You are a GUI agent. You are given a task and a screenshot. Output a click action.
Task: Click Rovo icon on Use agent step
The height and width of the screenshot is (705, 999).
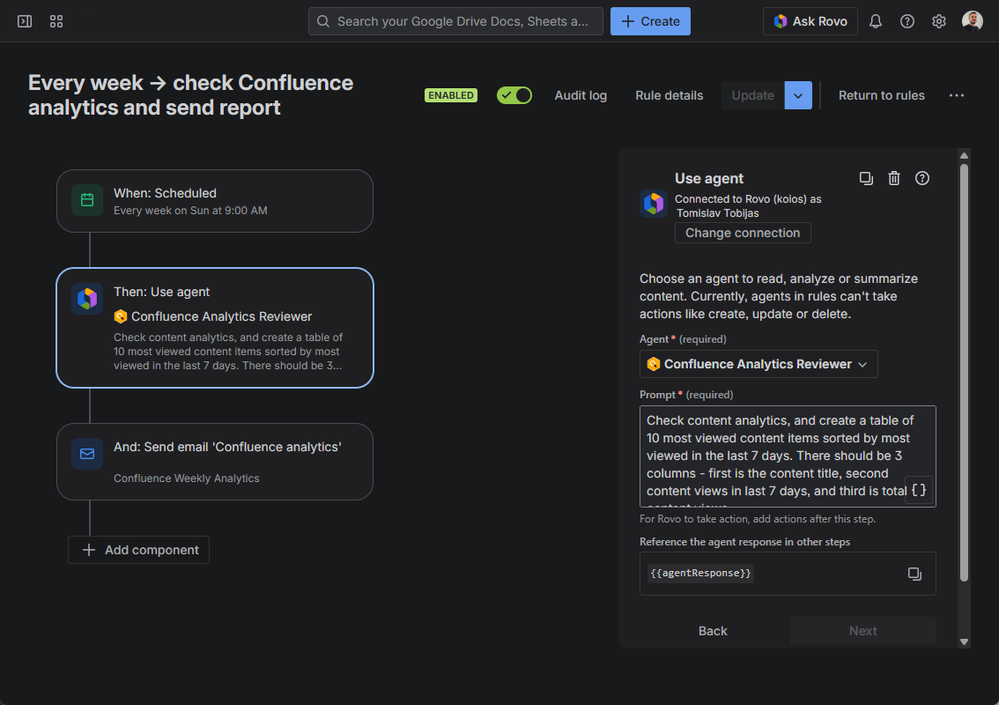(87, 299)
